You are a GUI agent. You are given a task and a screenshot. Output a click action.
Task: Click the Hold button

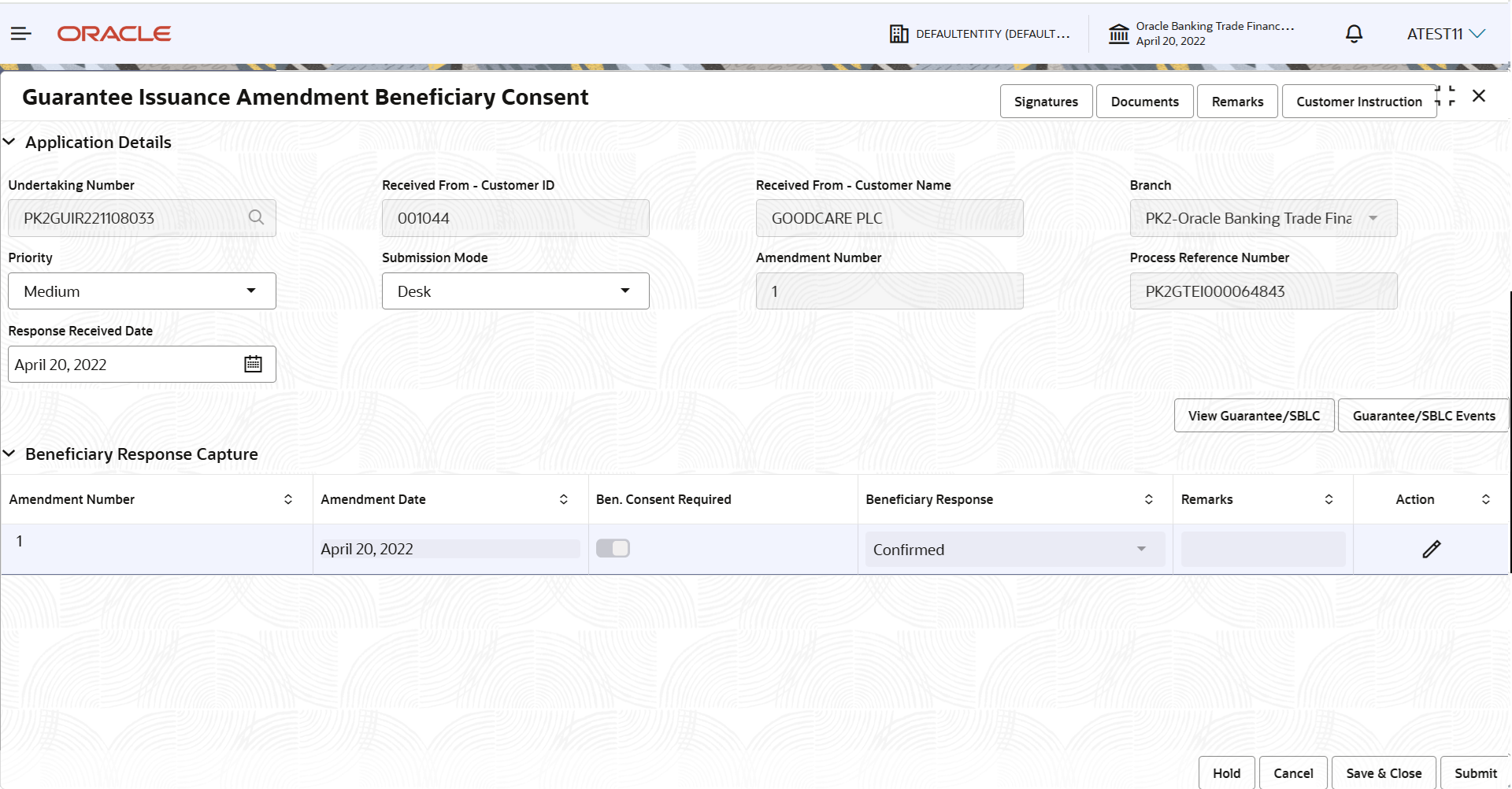click(1227, 773)
